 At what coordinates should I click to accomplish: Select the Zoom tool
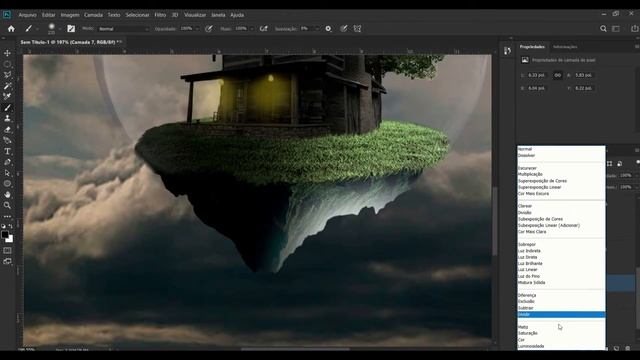click(x=7, y=205)
